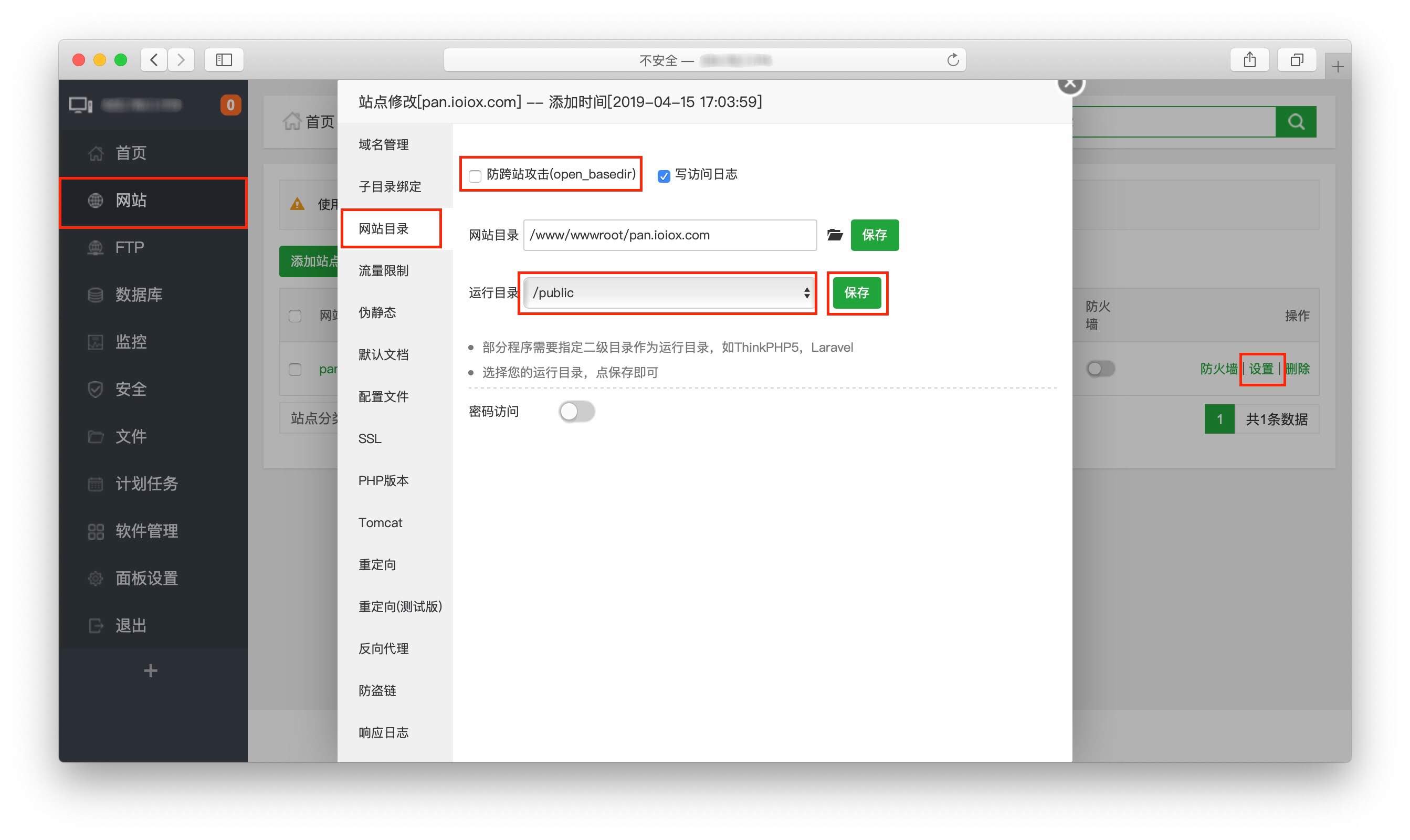Reload the page with Safari's refresh icon
Viewport: 1410px width, 840px height.
click(953, 60)
